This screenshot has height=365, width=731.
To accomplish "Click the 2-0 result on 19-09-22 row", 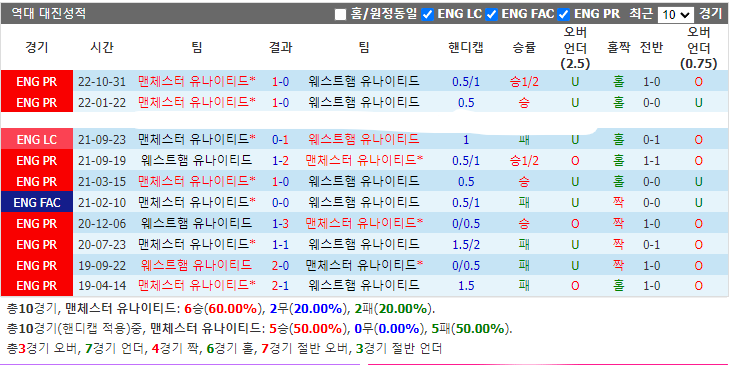I will pyautogui.click(x=280, y=265).
